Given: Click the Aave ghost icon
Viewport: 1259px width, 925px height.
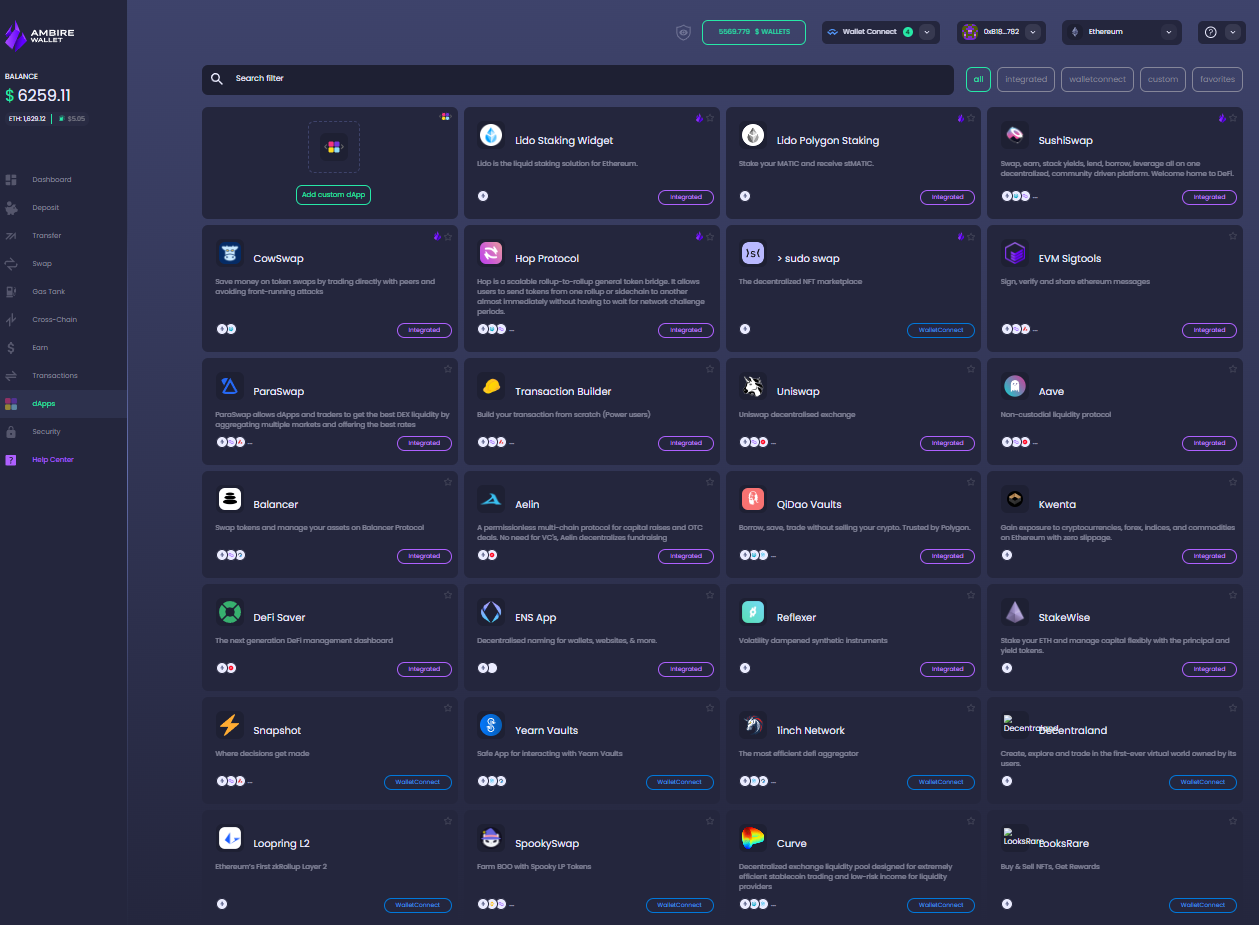Looking at the screenshot, I should click(1015, 386).
